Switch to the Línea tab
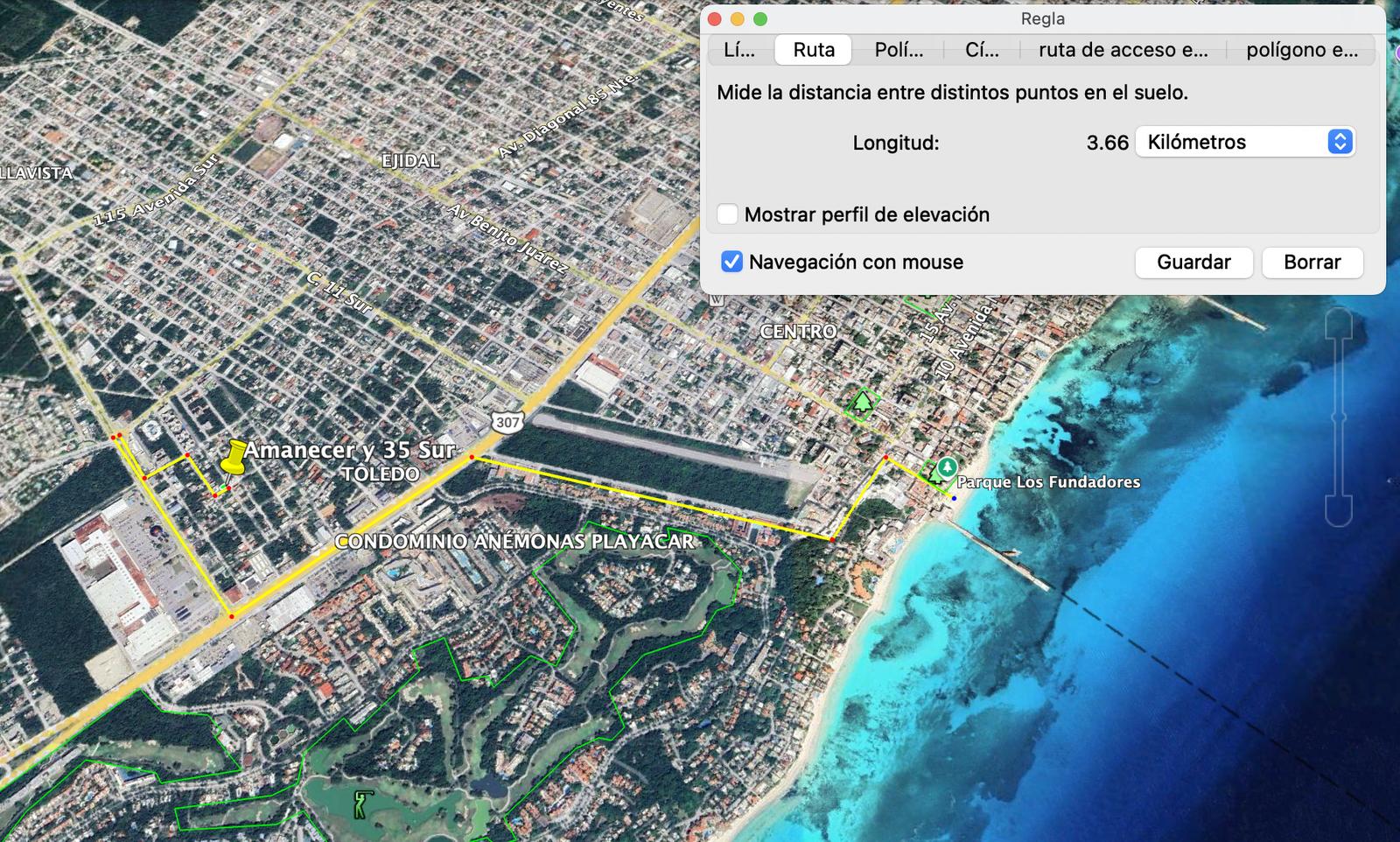The image size is (1400, 842). (x=739, y=50)
